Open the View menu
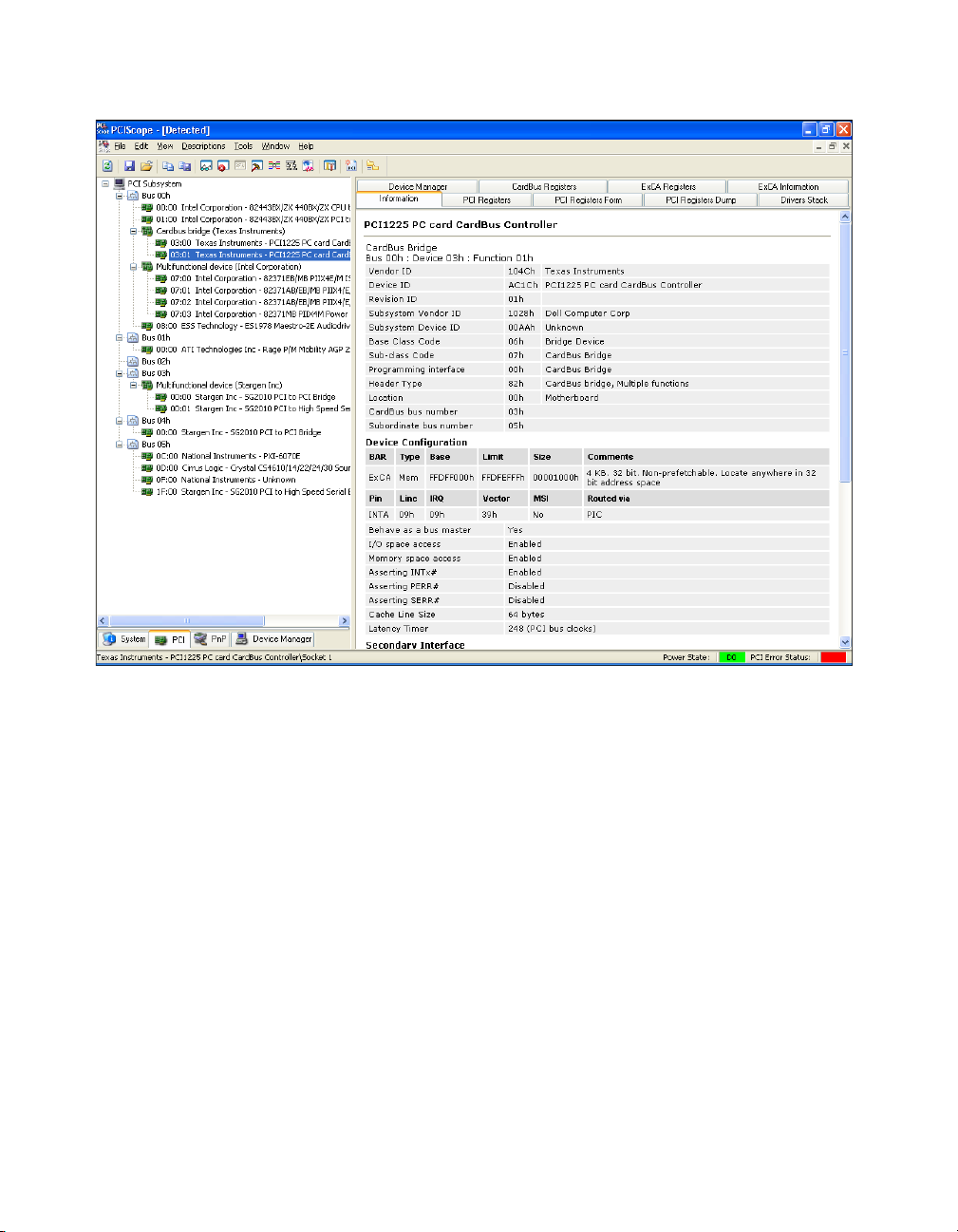 (x=164, y=146)
